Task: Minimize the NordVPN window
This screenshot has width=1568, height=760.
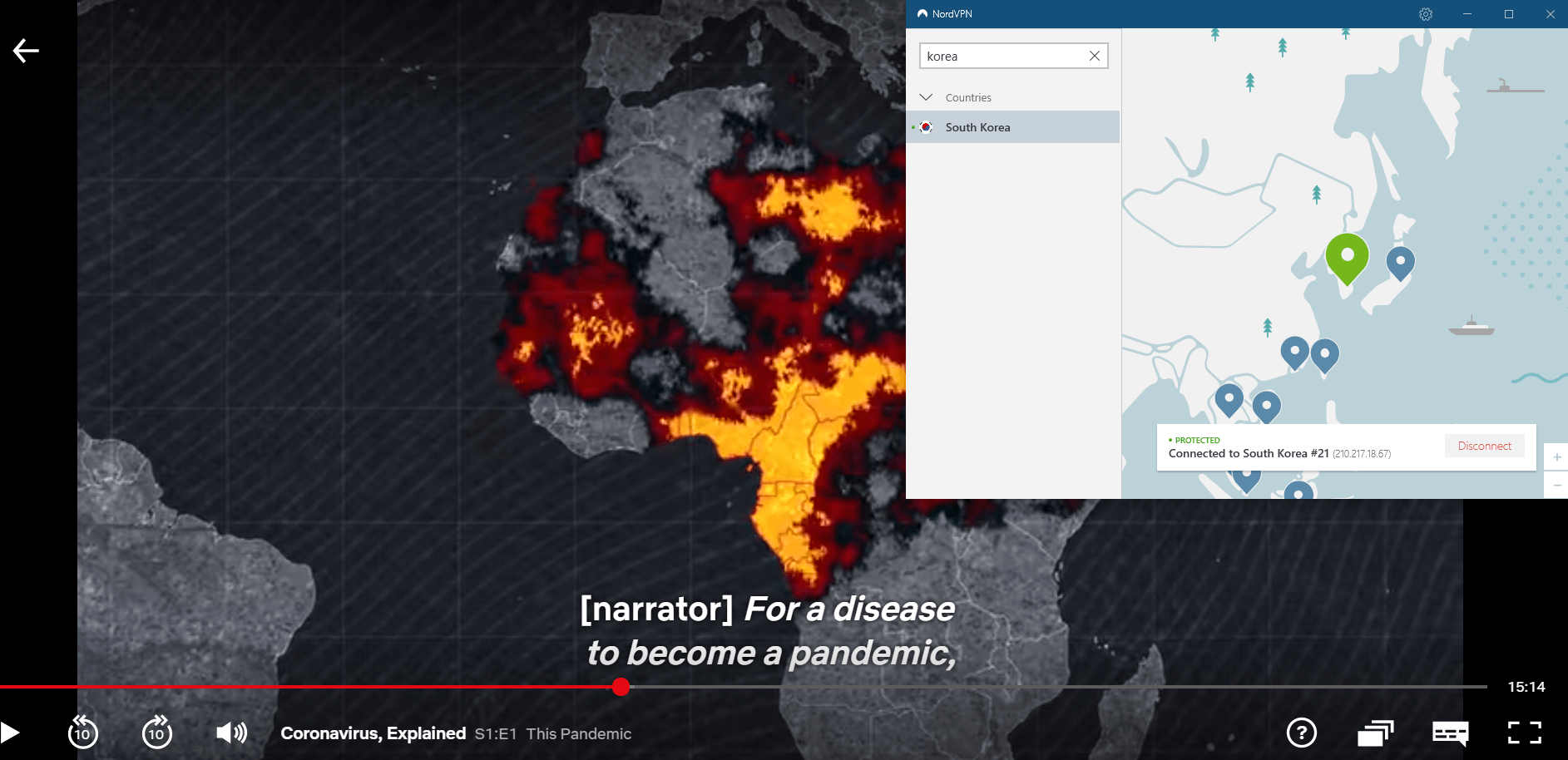Action: (x=1467, y=14)
